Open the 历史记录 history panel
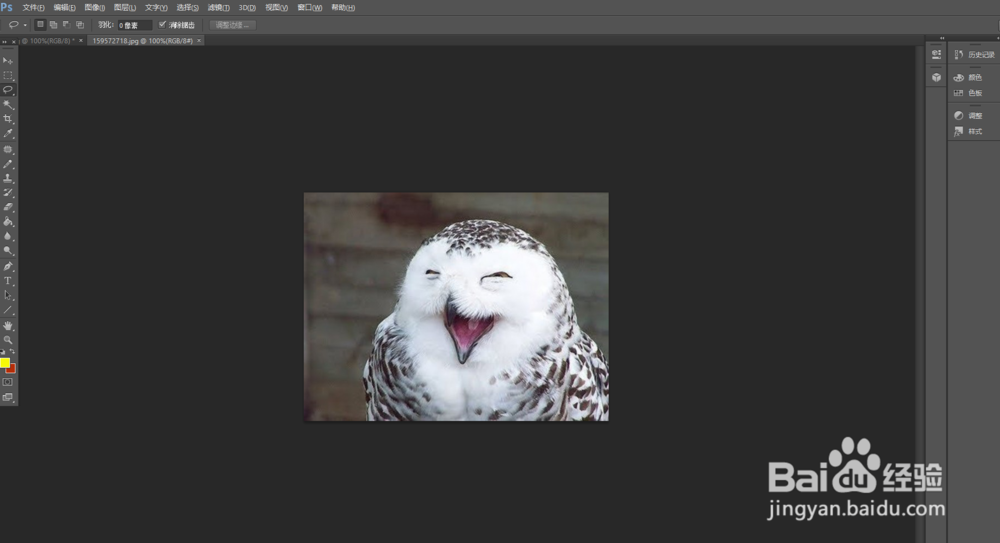Viewport: 1000px width, 543px height. coord(974,55)
